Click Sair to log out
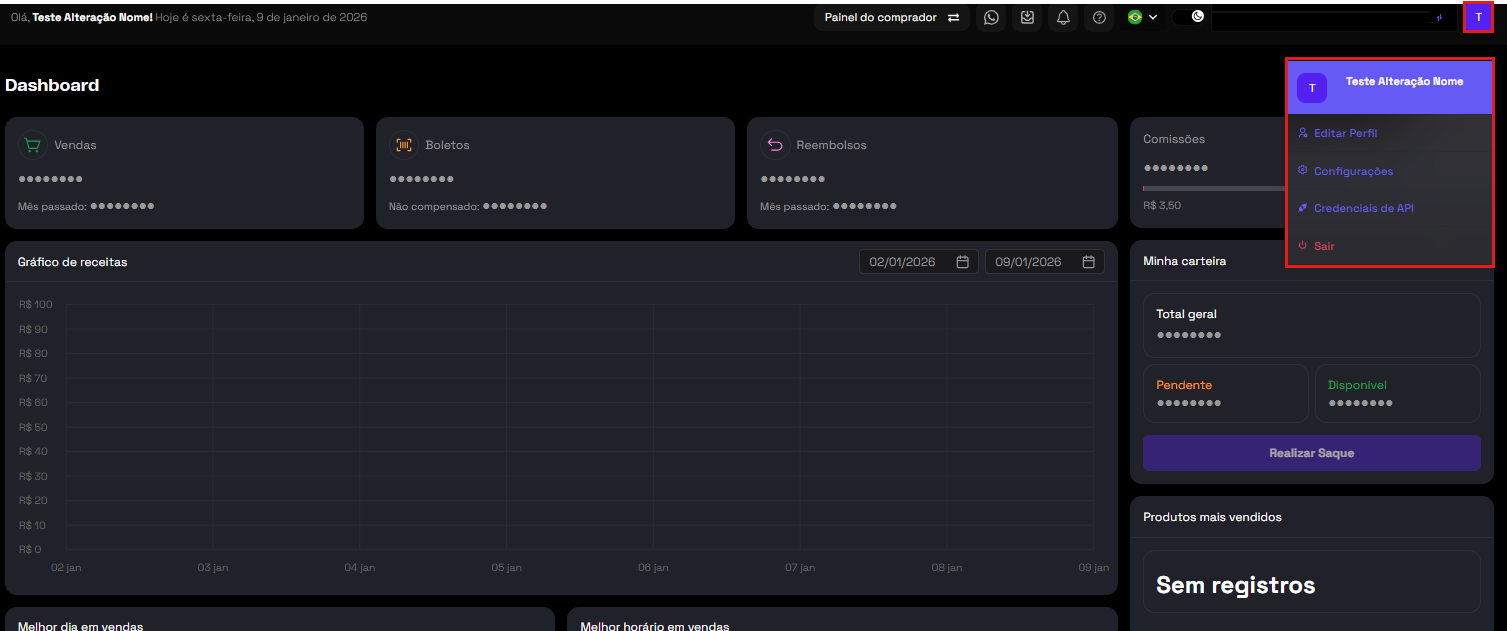Viewport: 1507px width, 631px height. tap(1324, 246)
